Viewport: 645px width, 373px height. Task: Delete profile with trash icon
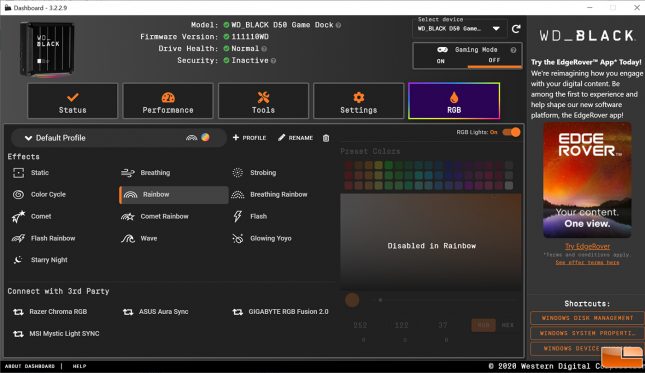click(x=326, y=138)
